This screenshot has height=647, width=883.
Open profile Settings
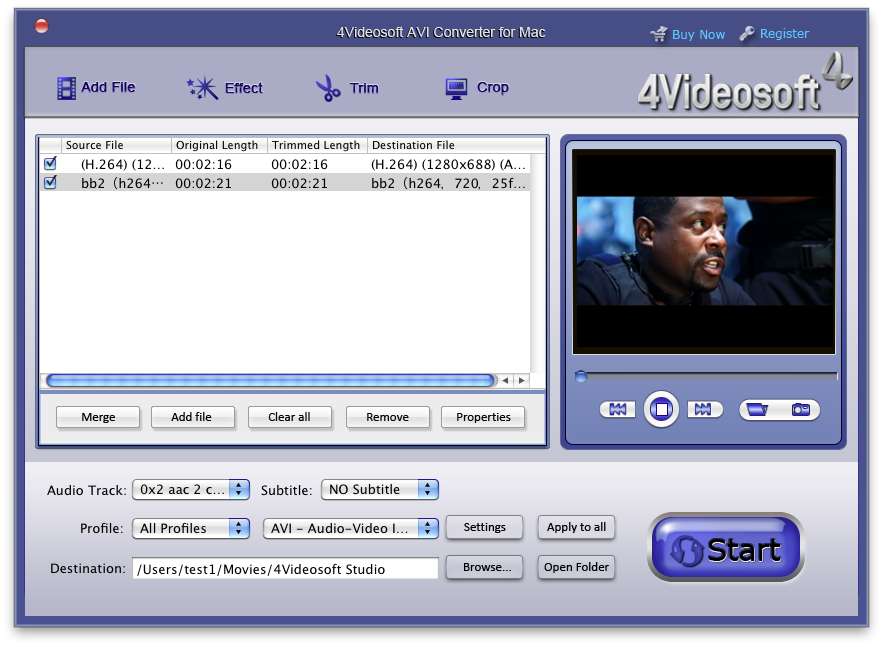(484, 527)
